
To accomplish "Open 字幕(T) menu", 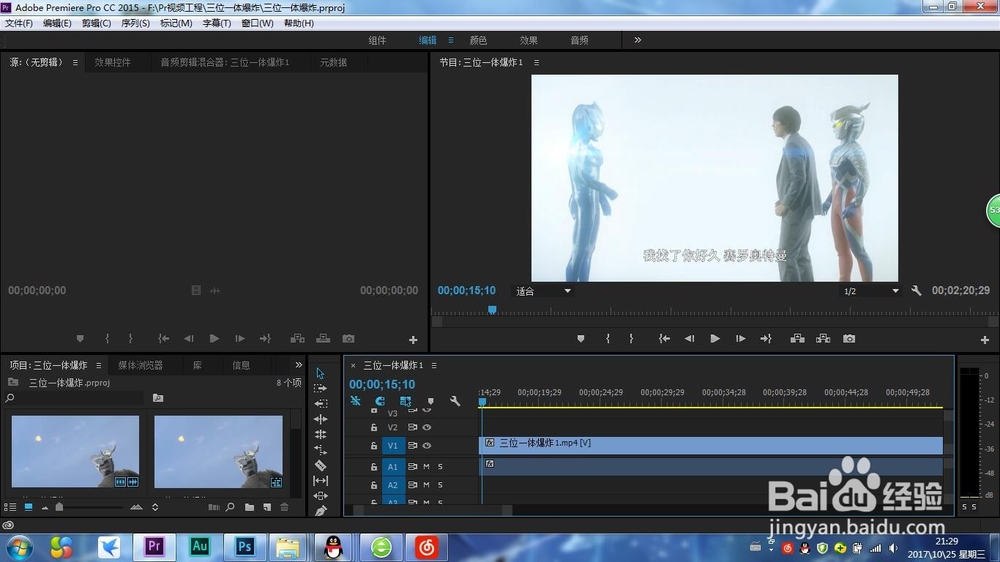I will point(217,23).
